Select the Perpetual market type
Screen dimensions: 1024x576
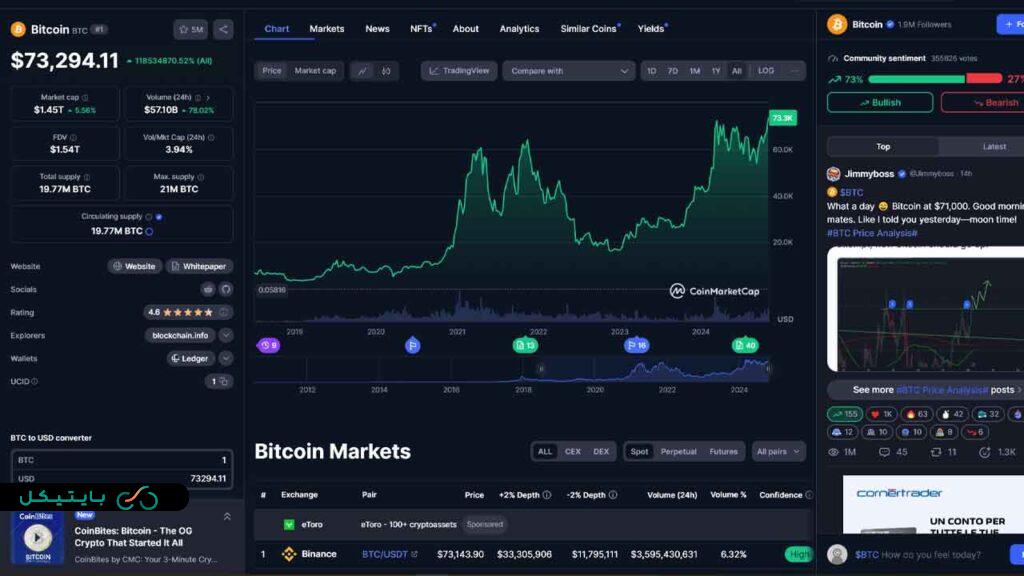678,452
